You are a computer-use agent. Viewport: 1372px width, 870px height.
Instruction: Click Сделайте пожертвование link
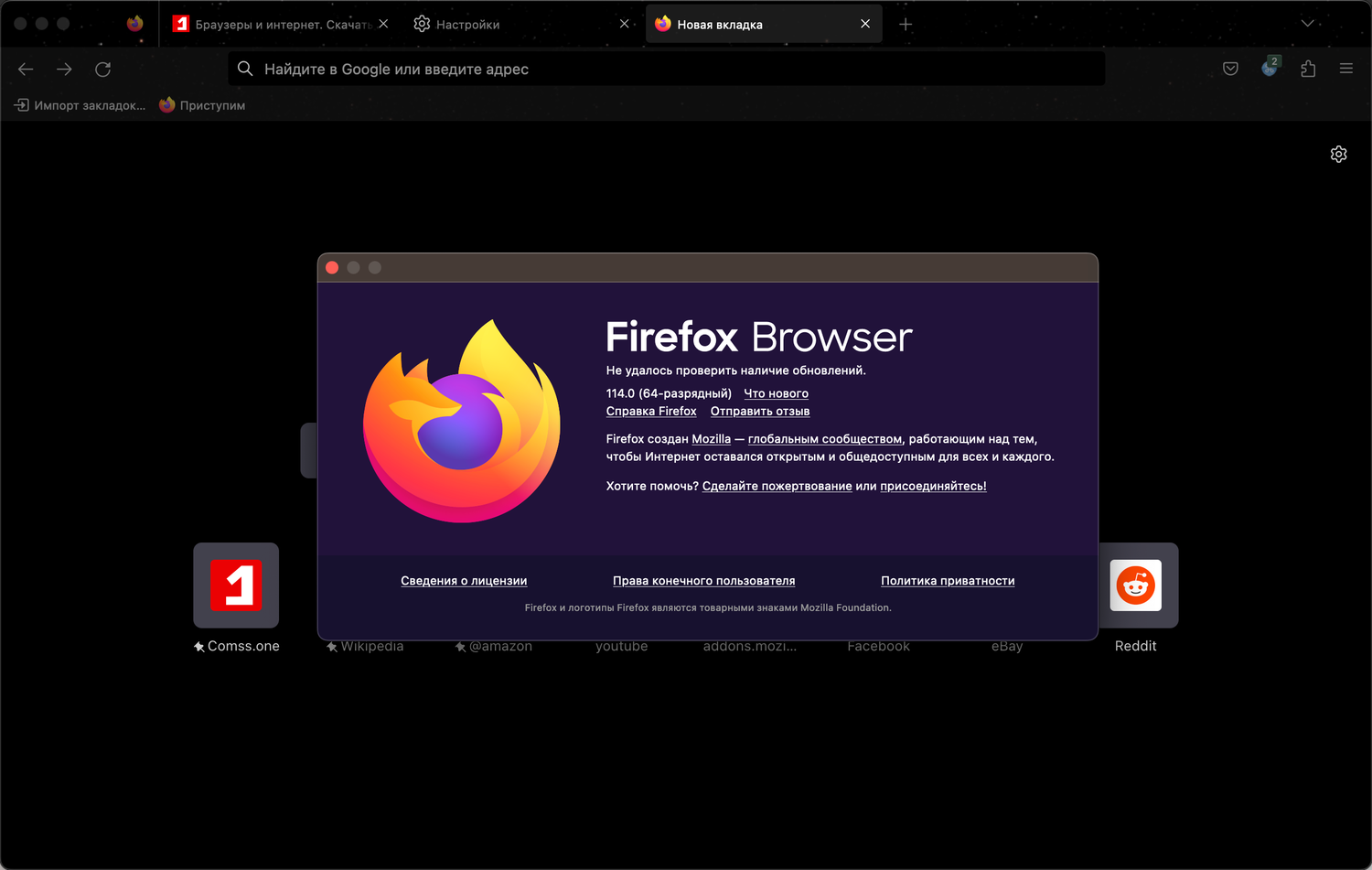[x=777, y=486]
